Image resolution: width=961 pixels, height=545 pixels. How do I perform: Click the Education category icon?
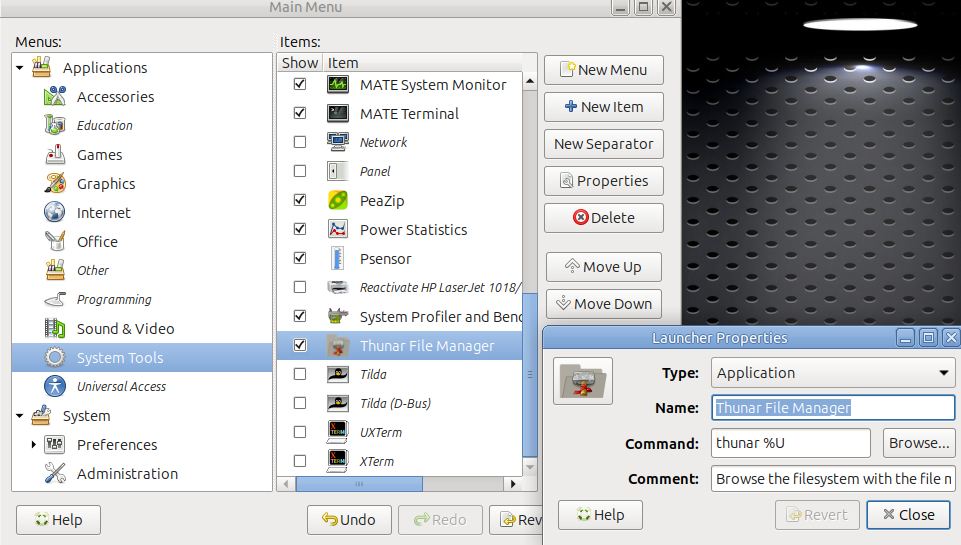[x=55, y=125]
